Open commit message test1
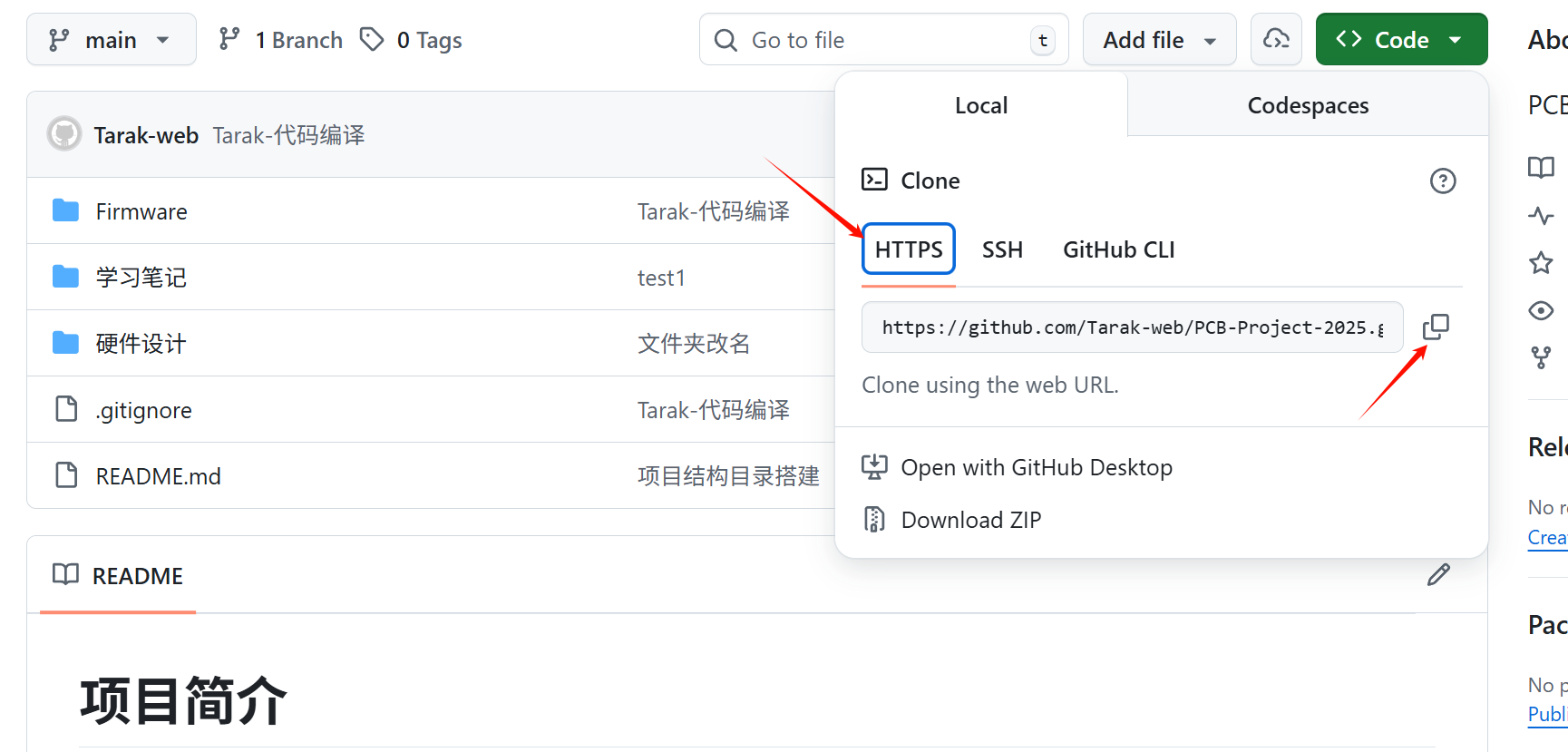1568x752 pixels. (x=661, y=278)
